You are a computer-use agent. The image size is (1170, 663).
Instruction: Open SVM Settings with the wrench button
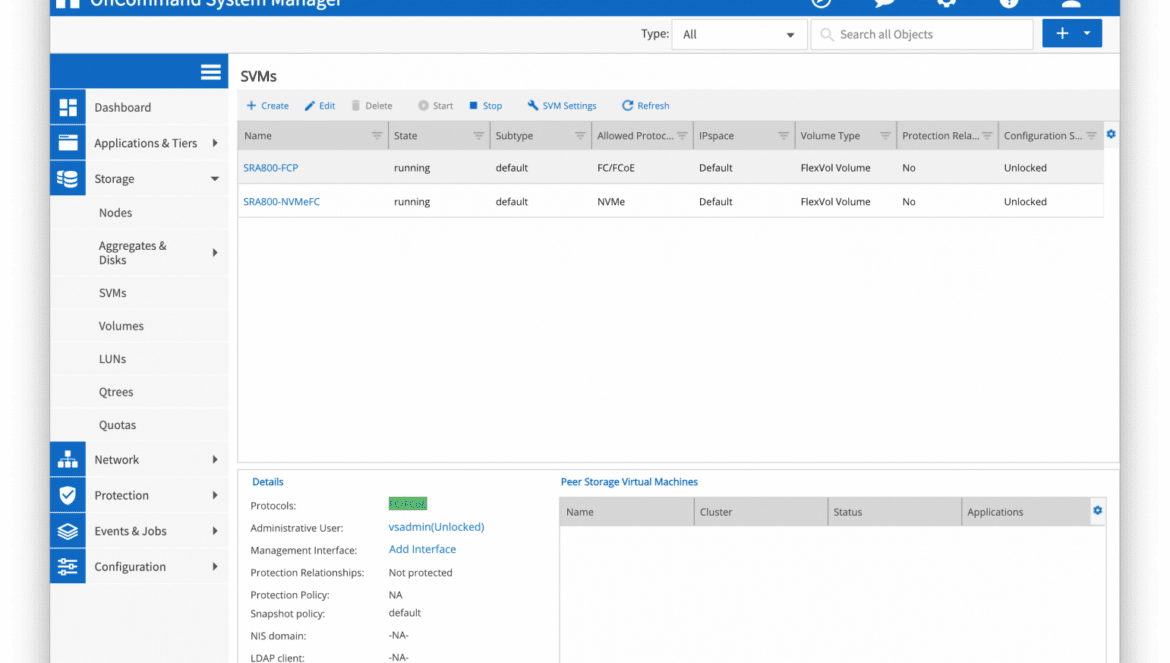point(562,106)
